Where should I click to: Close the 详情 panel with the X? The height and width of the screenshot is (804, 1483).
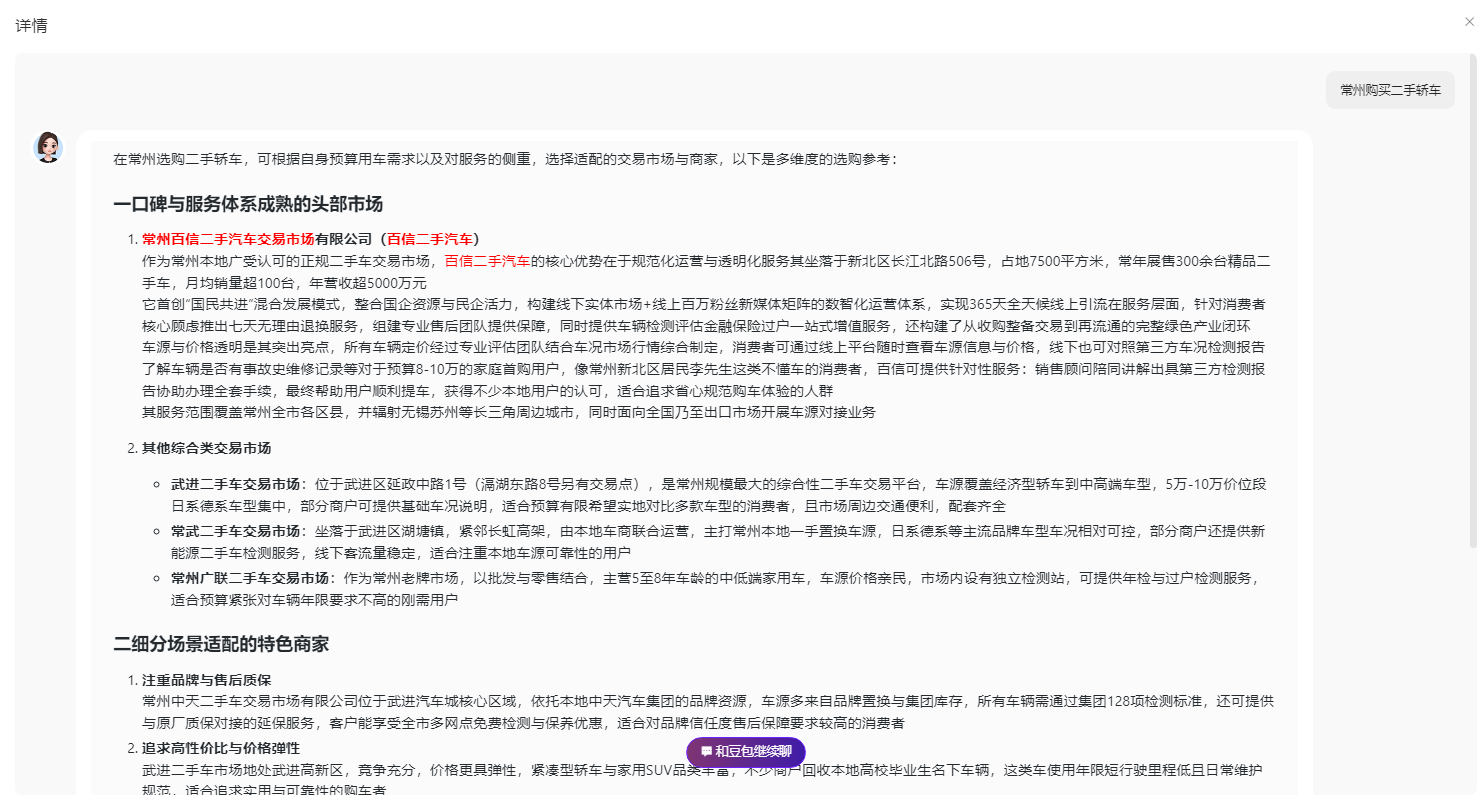coord(1469,21)
